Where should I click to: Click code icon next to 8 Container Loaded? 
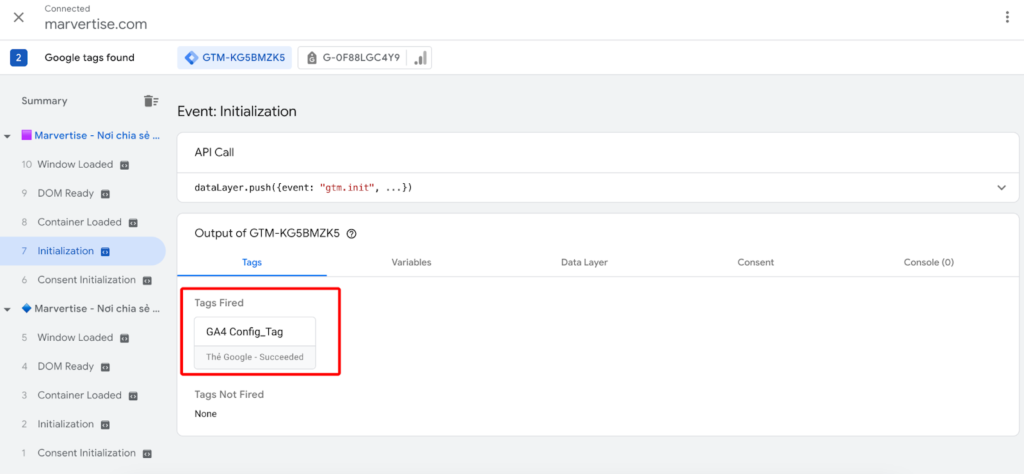tap(133, 223)
